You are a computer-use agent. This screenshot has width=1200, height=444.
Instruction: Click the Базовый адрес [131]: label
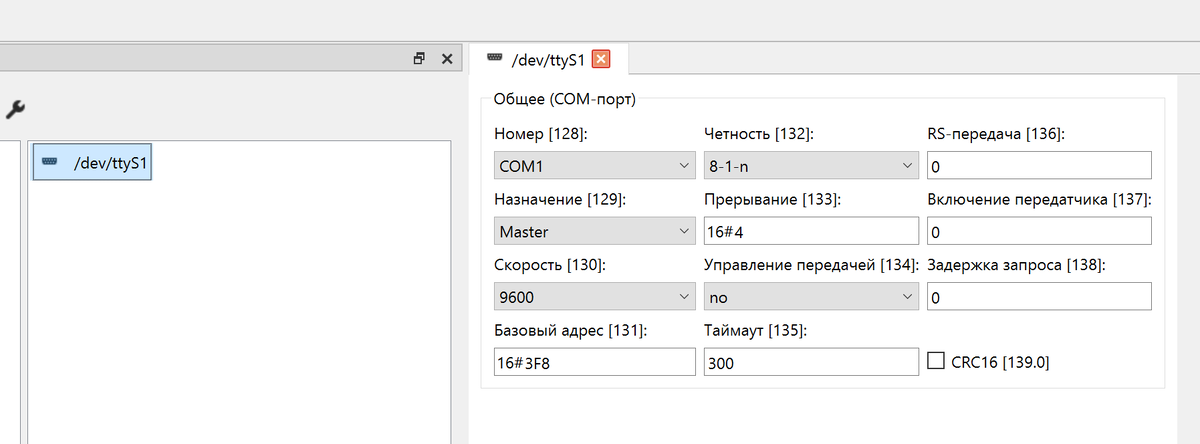click(570, 331)
